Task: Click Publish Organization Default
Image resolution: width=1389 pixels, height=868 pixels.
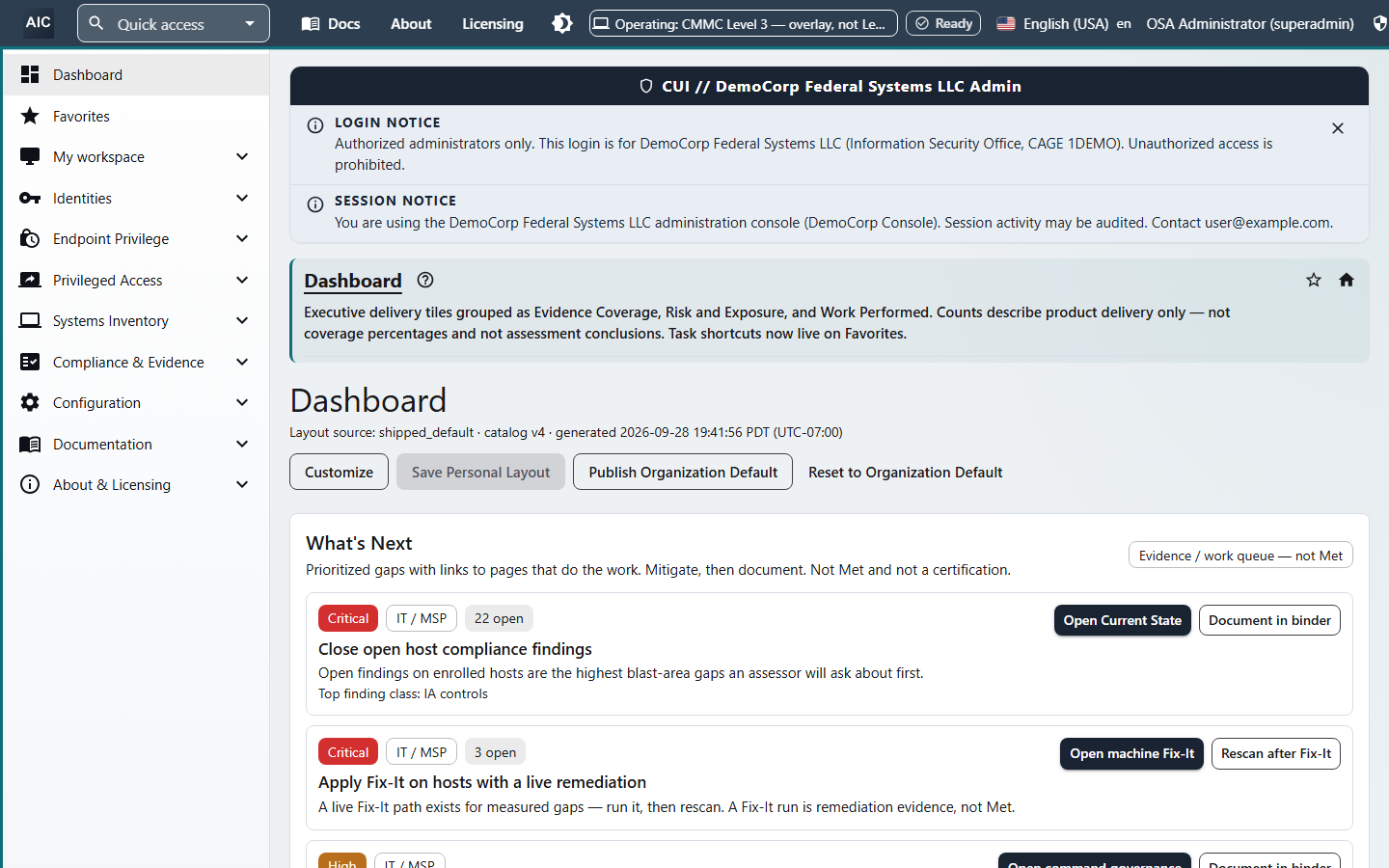Action: (x=683, y=472)
